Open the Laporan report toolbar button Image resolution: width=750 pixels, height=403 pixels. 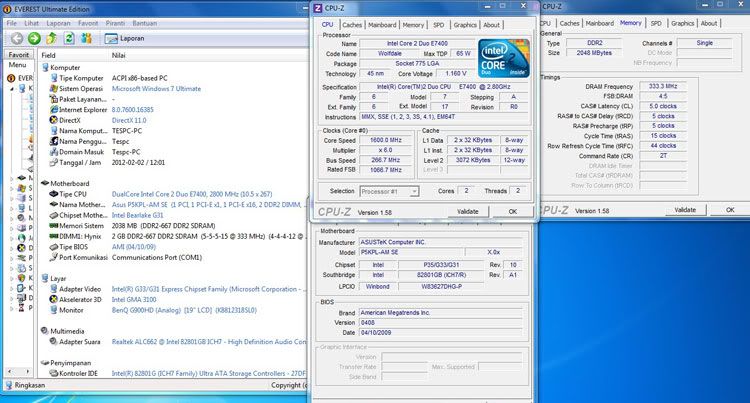click(x=124, y=38)
